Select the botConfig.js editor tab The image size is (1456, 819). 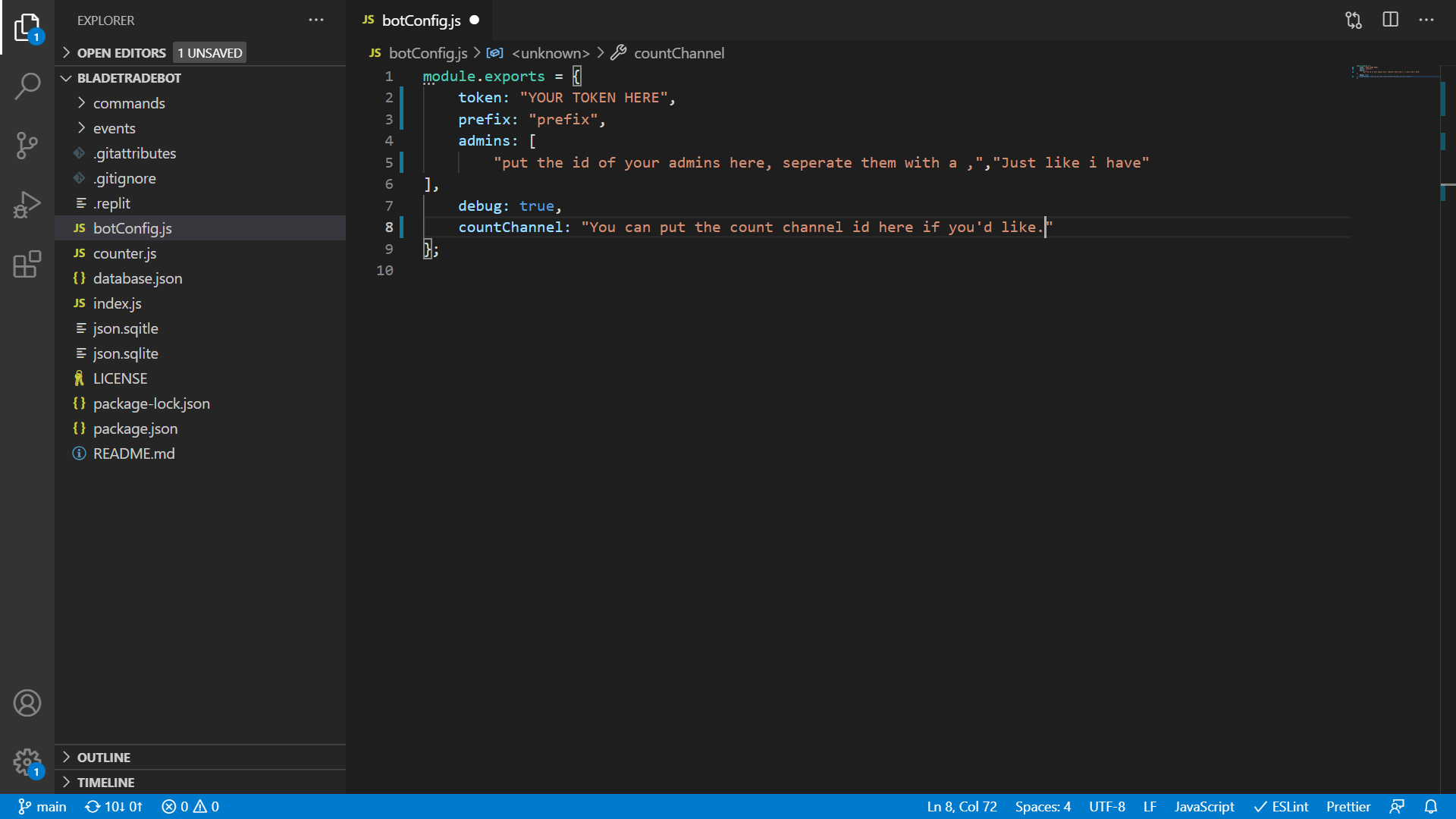click(x=421, y=20)
